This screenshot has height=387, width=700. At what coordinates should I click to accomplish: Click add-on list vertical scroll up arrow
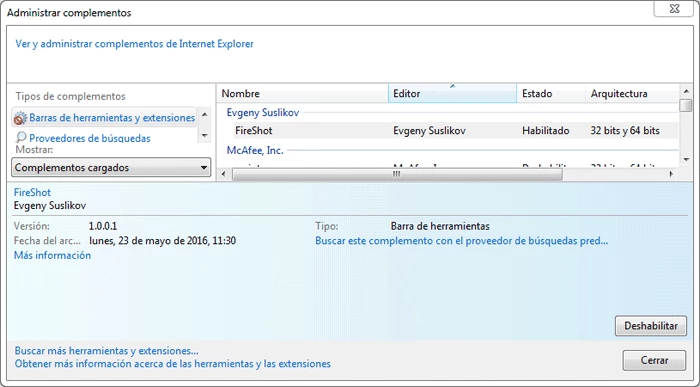[x=686, y=91]
